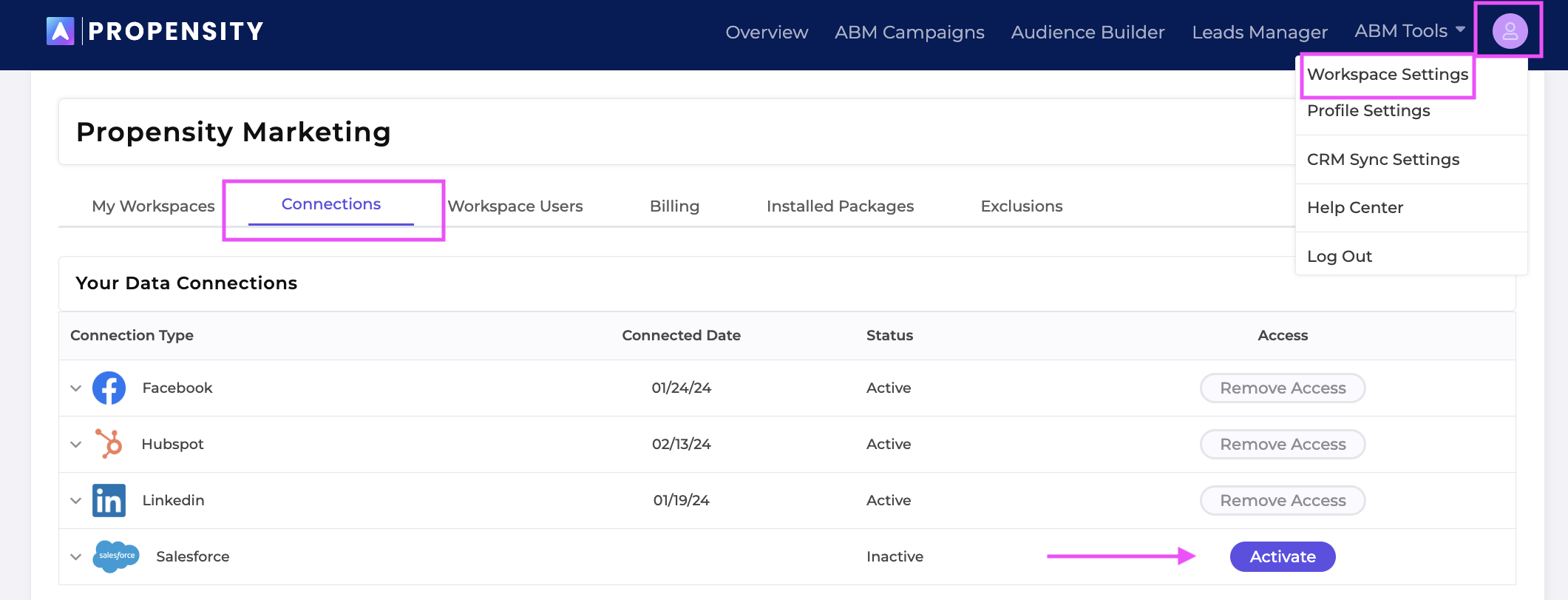Viewport: 1568px width, 600px height.
Task: Open the ABM Tools dropdown
Action: click(1410, 31)
